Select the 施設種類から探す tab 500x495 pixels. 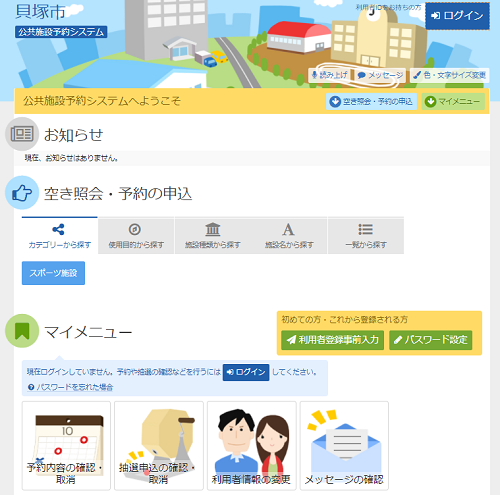tap(213, 235)
